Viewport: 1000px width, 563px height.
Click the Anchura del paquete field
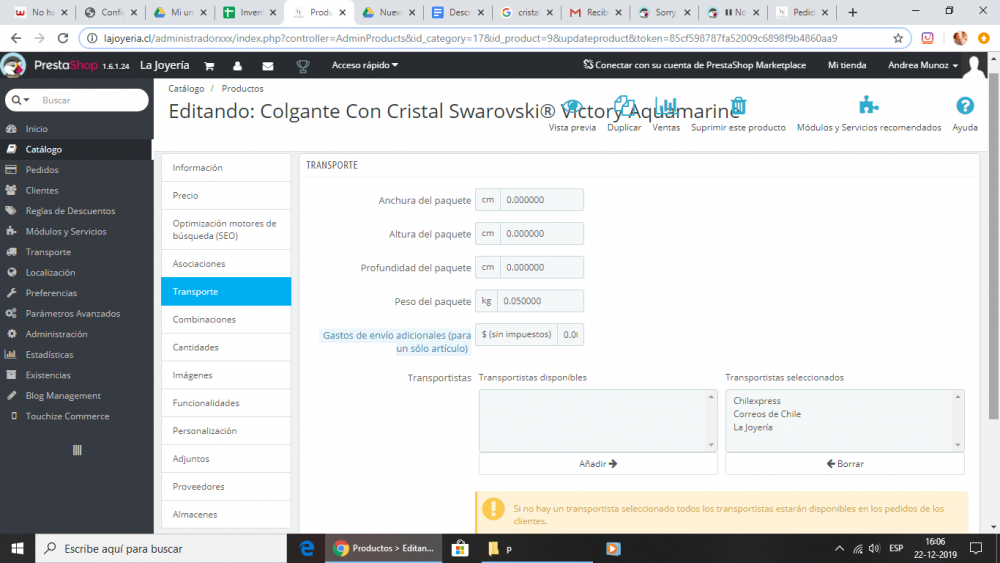point(541,200)
